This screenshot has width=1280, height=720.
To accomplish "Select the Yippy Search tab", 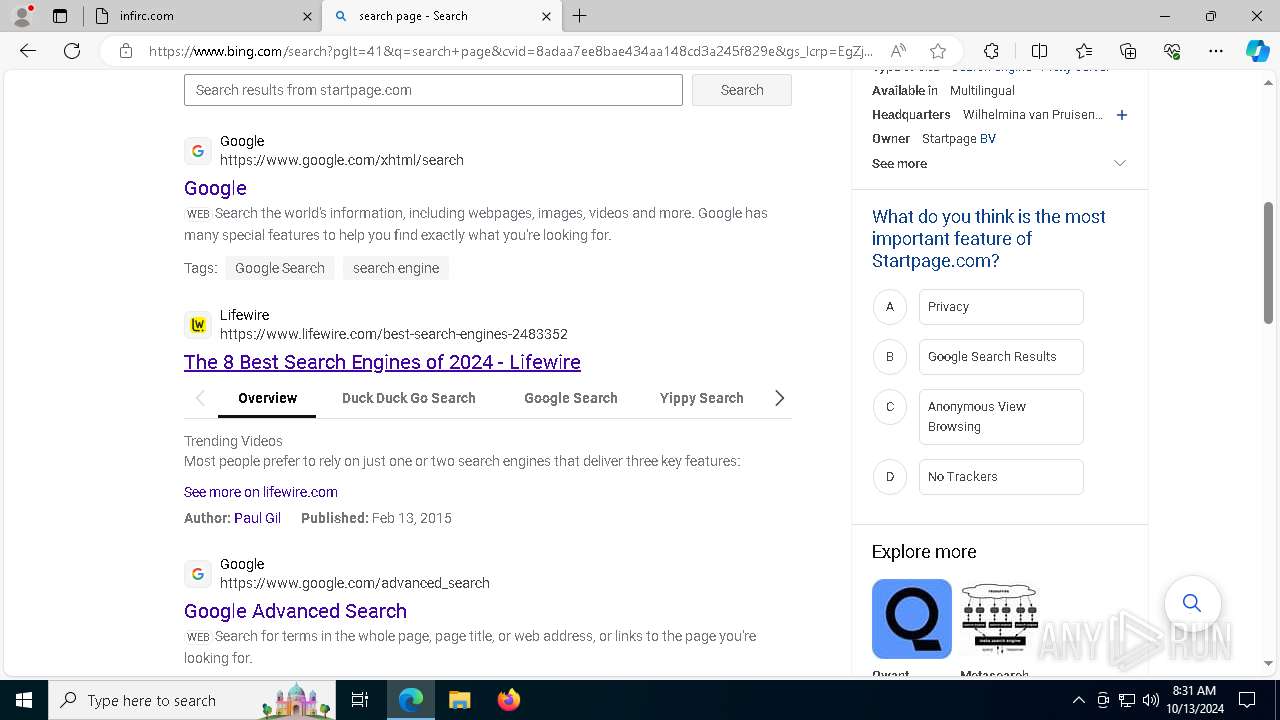I will pos(702,398).
